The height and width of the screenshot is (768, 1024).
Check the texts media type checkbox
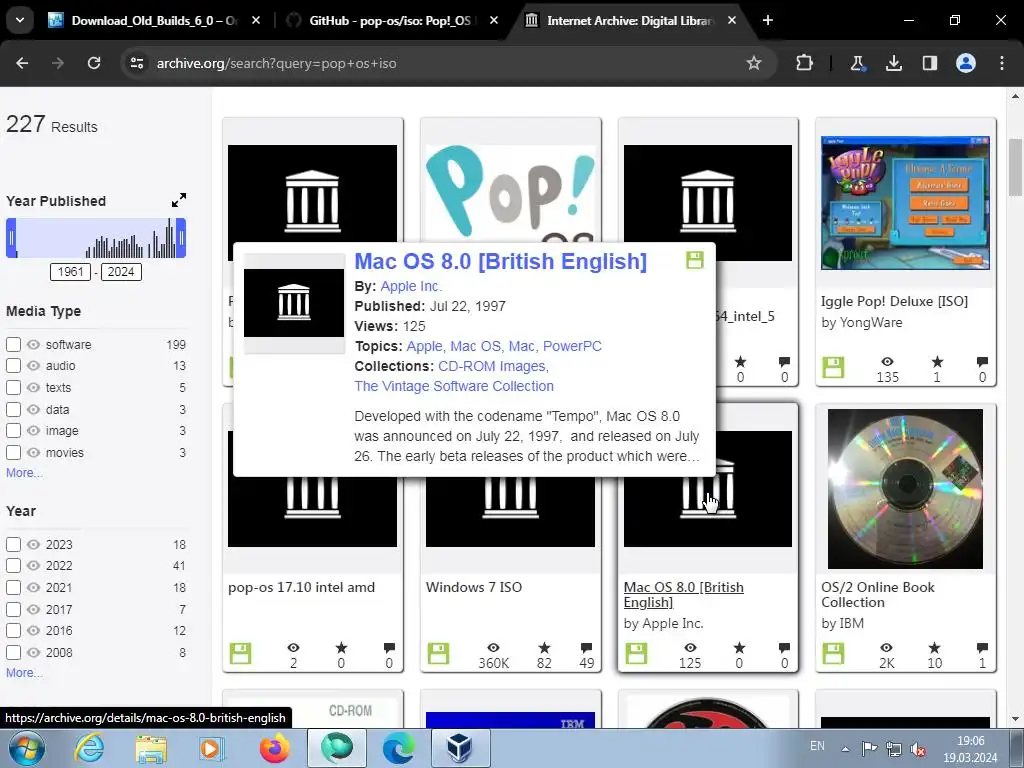point(13,387)
